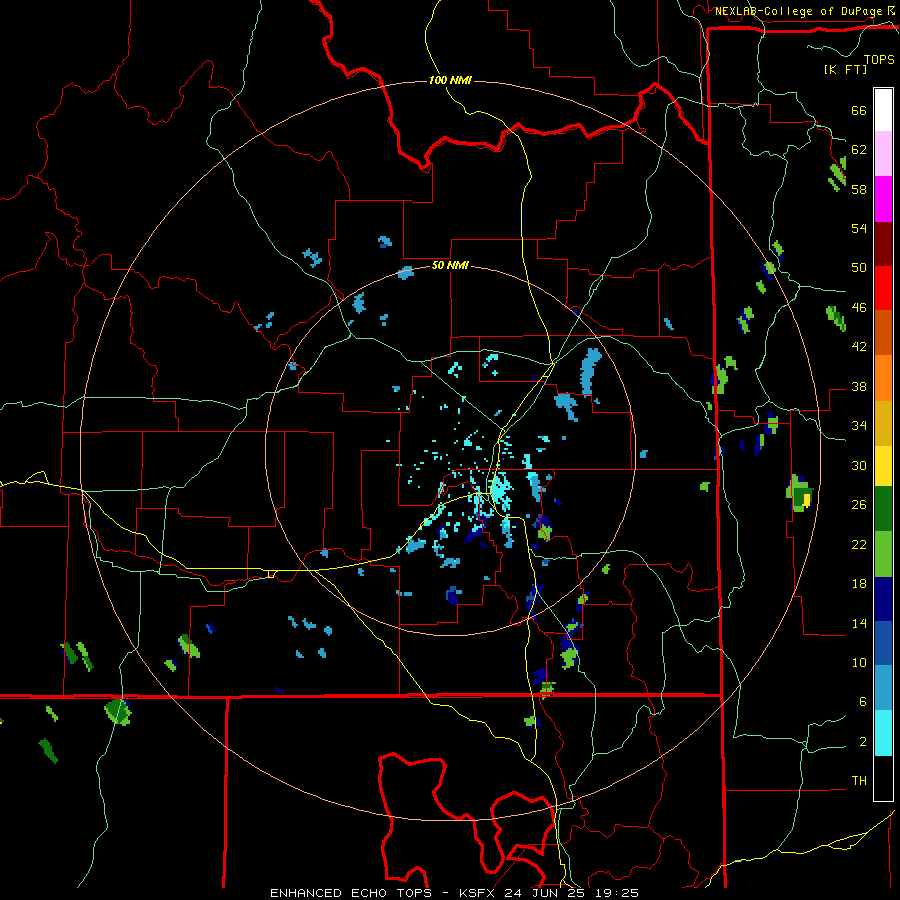Select the light green legend swatch

pyautogui.click(x=883, y=554)
